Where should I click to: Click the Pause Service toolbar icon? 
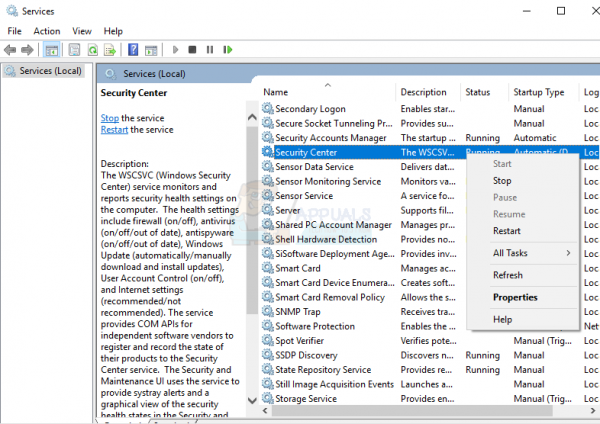(210, 50)
